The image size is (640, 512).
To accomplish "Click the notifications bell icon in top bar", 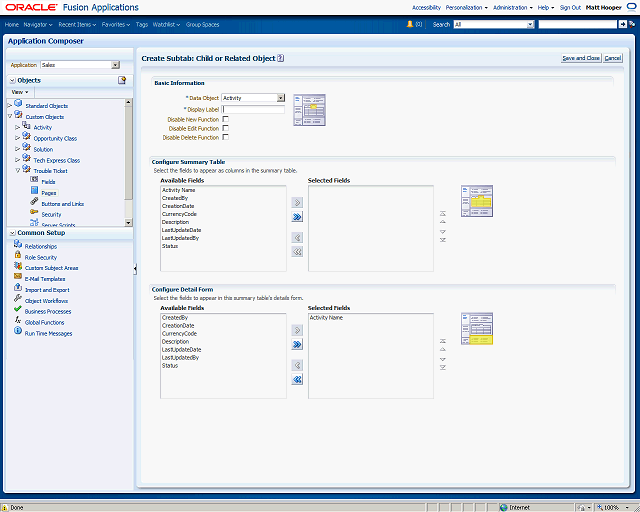I will 410,24.
